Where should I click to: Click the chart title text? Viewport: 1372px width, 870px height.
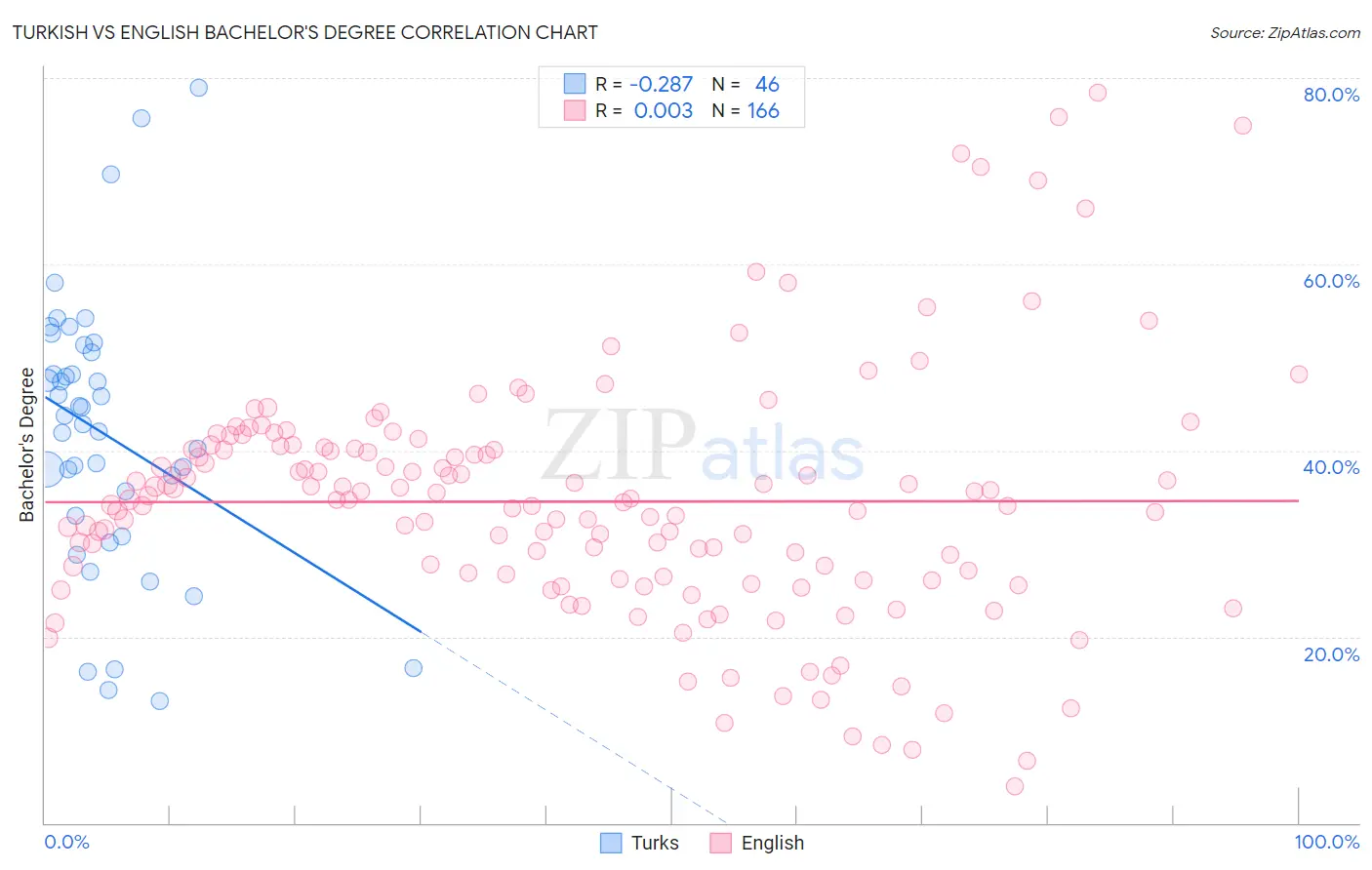tap(304, 32)
